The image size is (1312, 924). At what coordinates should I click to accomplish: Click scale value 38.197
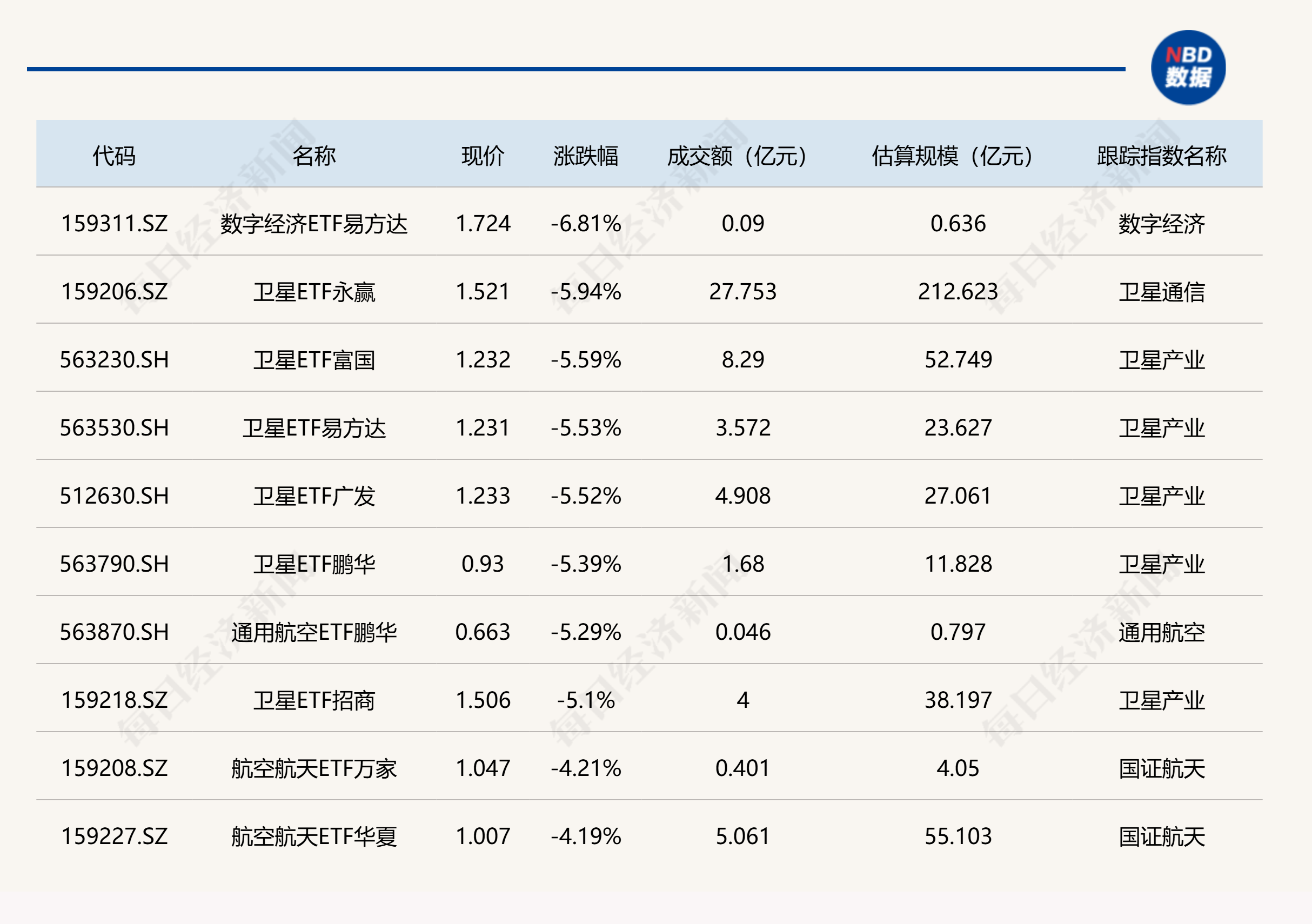[x=958, y=699]
